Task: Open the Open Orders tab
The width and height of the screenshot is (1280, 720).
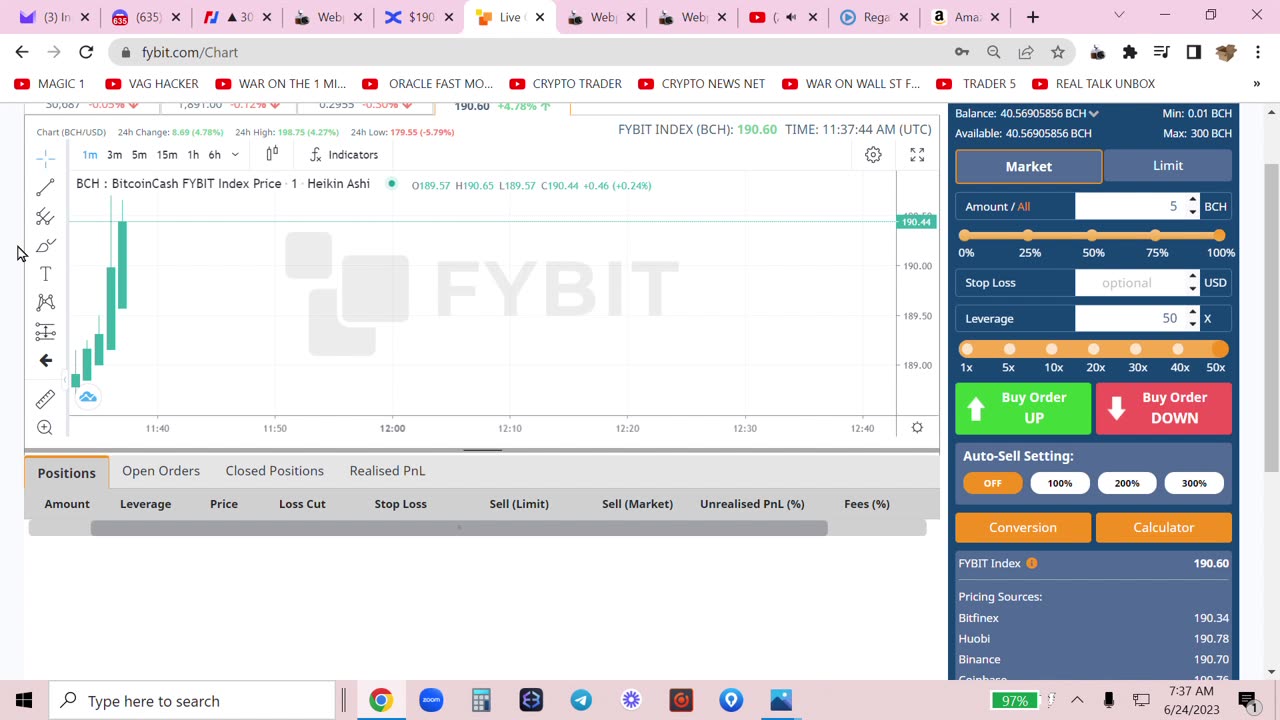Action: click(161, 471)
